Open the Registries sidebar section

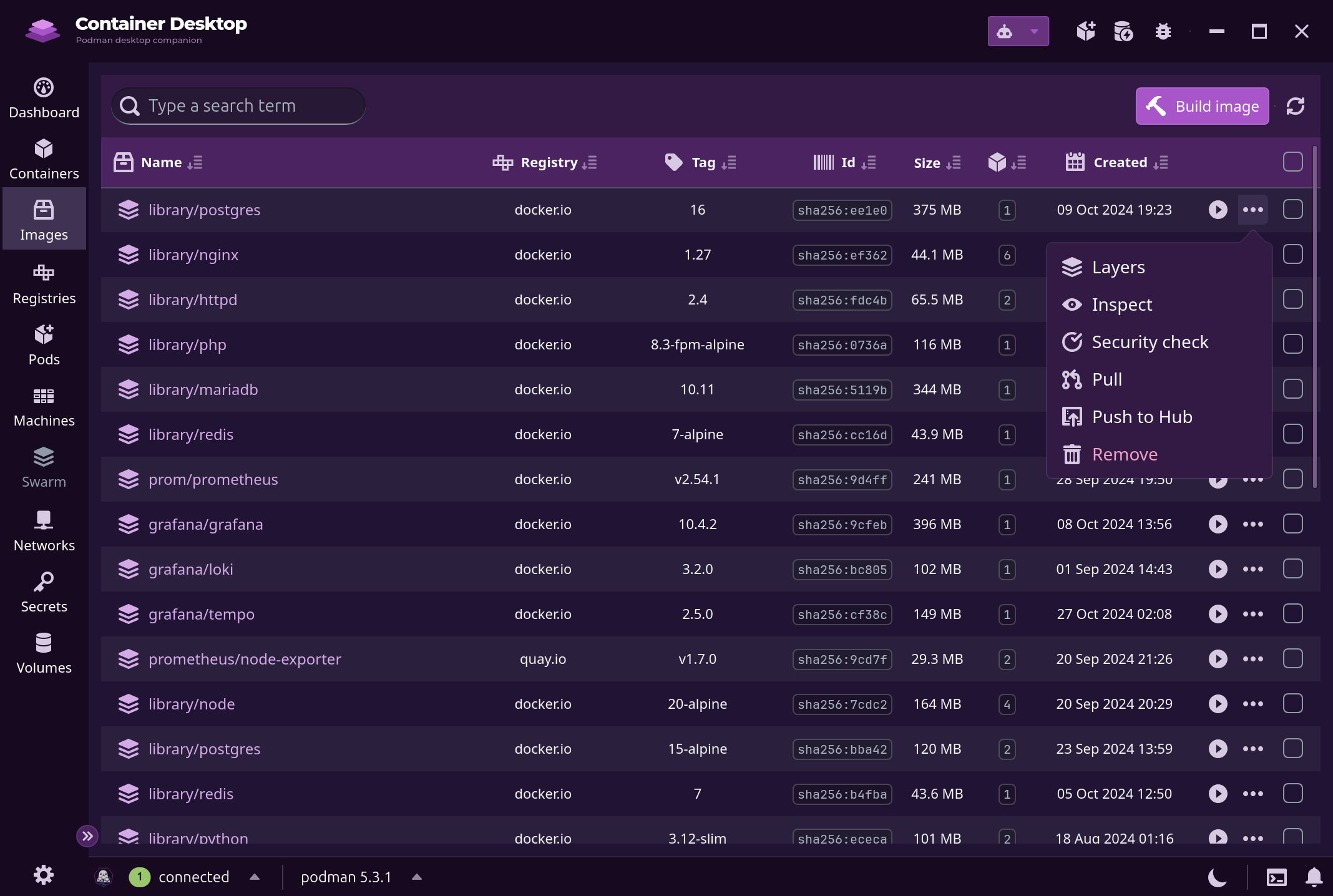click(x=44, y=285)
